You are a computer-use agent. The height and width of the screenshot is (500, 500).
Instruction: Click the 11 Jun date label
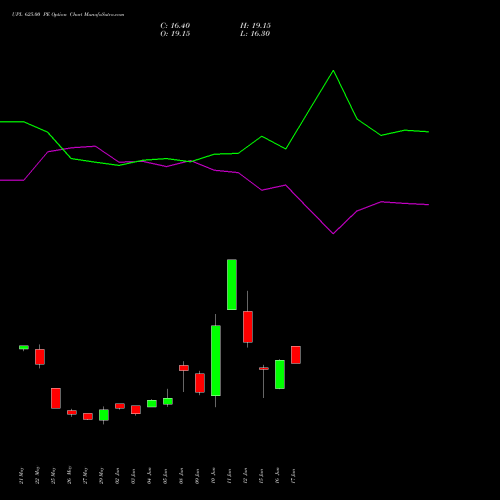point(230,476)
